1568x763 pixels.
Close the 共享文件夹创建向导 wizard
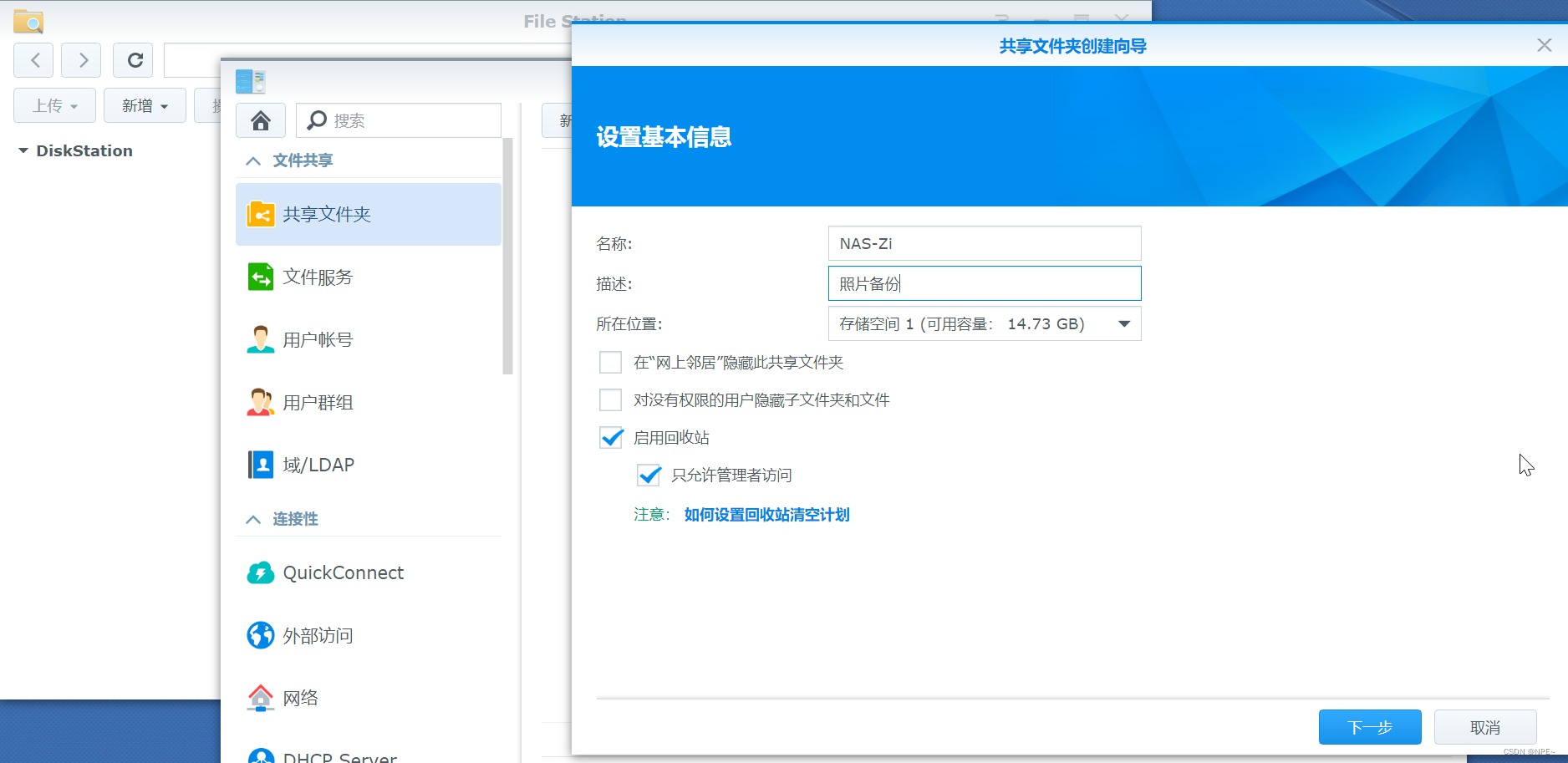pyautogui.click(x=1544, y=45)
